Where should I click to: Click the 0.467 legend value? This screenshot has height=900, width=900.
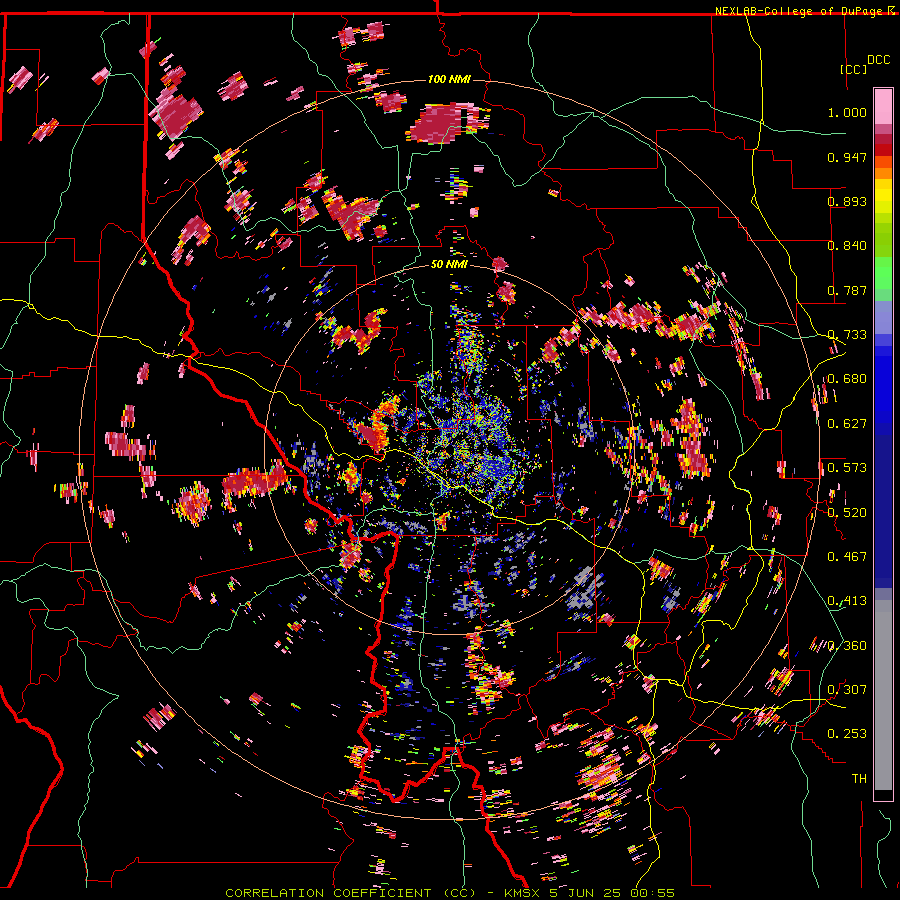[847, 557]
